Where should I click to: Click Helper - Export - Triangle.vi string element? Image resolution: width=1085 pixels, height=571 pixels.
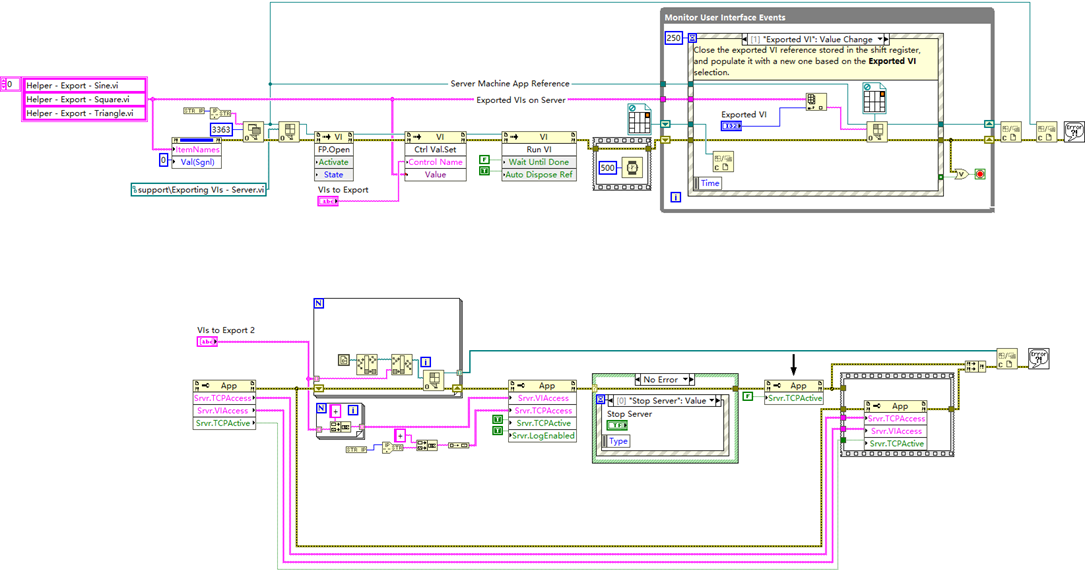[85, 113]
